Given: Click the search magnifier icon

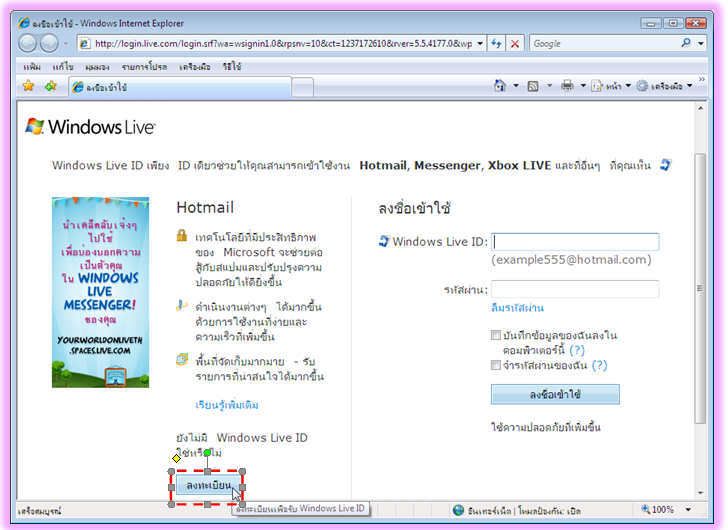Looking at the screenshot, I should click(x=686, y=43).
